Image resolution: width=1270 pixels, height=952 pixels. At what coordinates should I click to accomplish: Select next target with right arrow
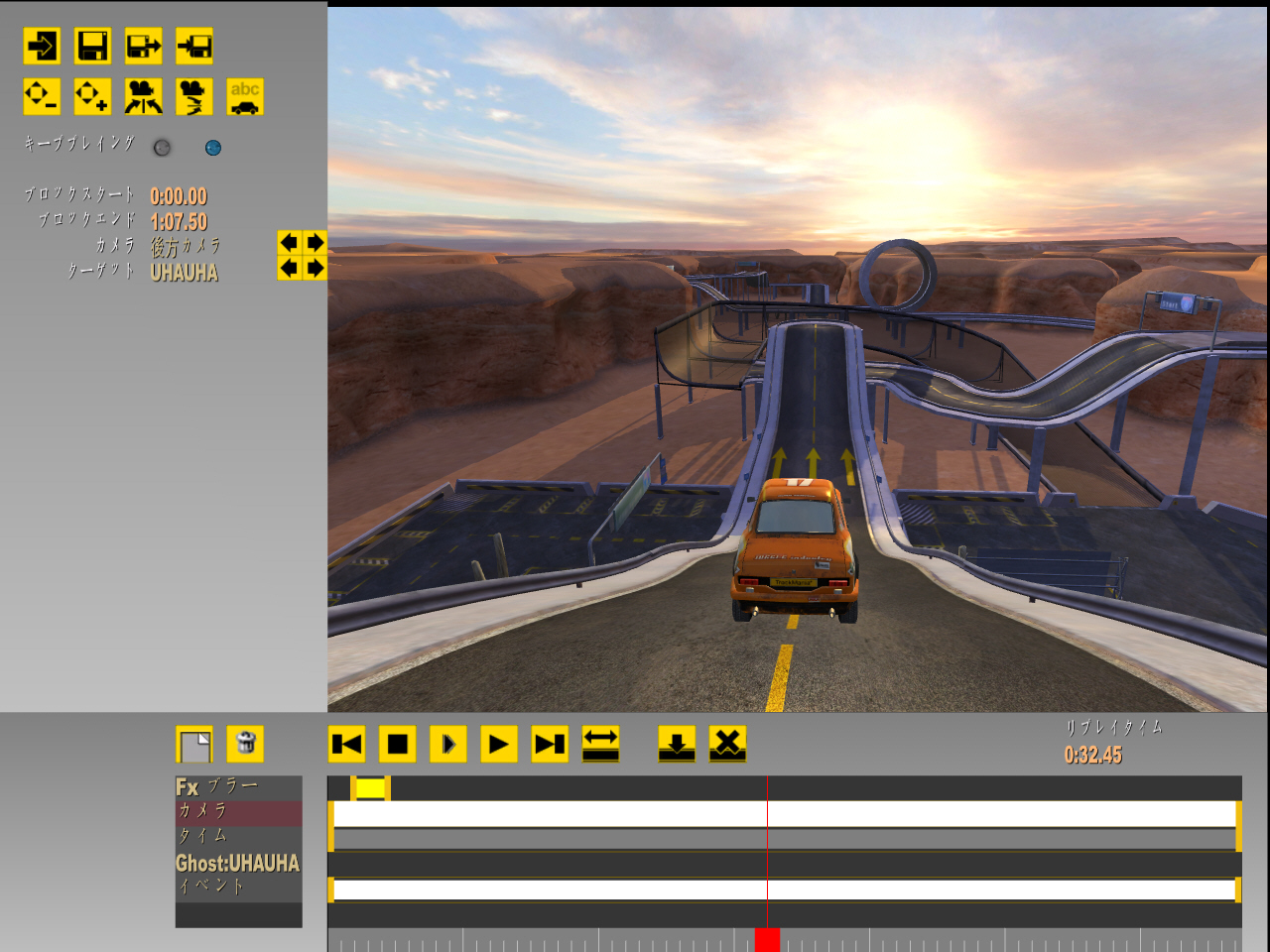click(x=315, y=268)
